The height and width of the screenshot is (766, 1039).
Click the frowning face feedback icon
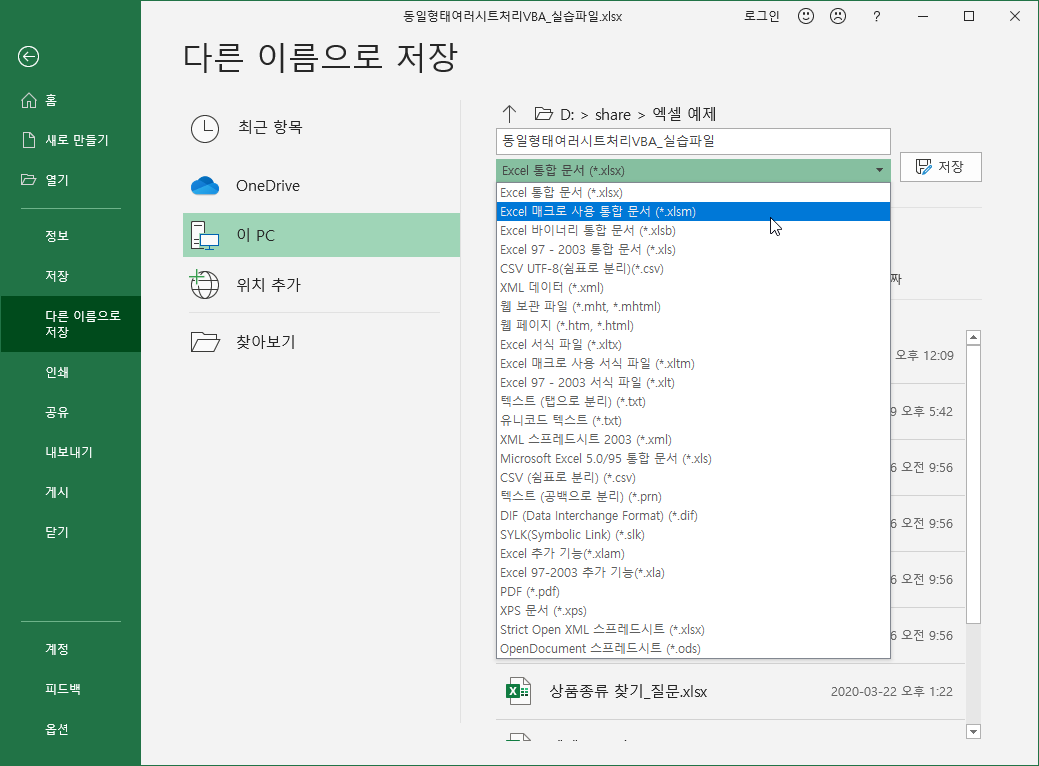(838, 16)
